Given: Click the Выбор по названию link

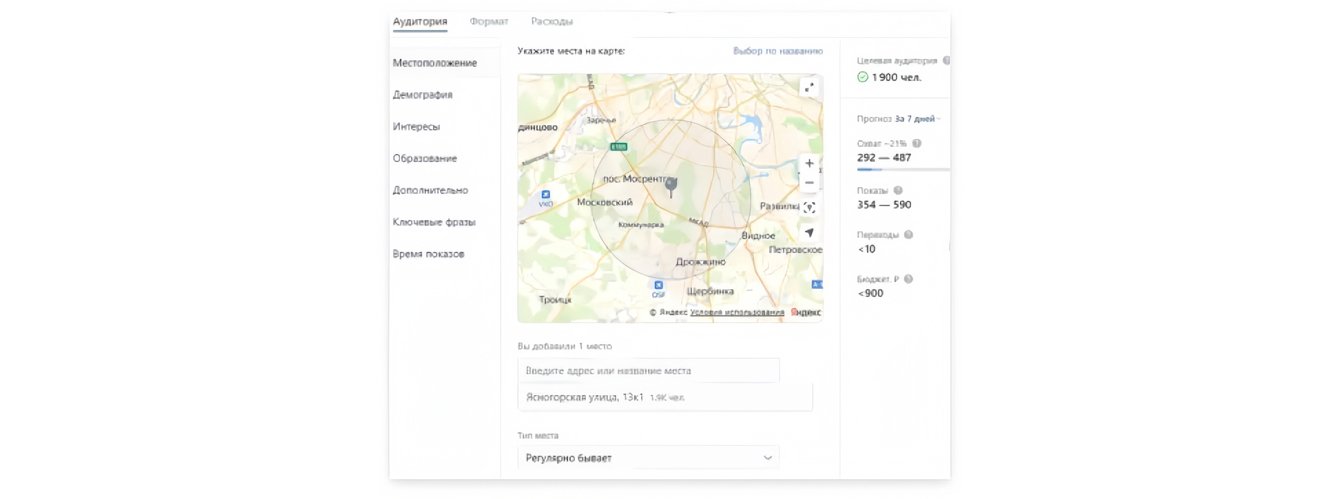Looking at the screenshot, I should point(777,50).
